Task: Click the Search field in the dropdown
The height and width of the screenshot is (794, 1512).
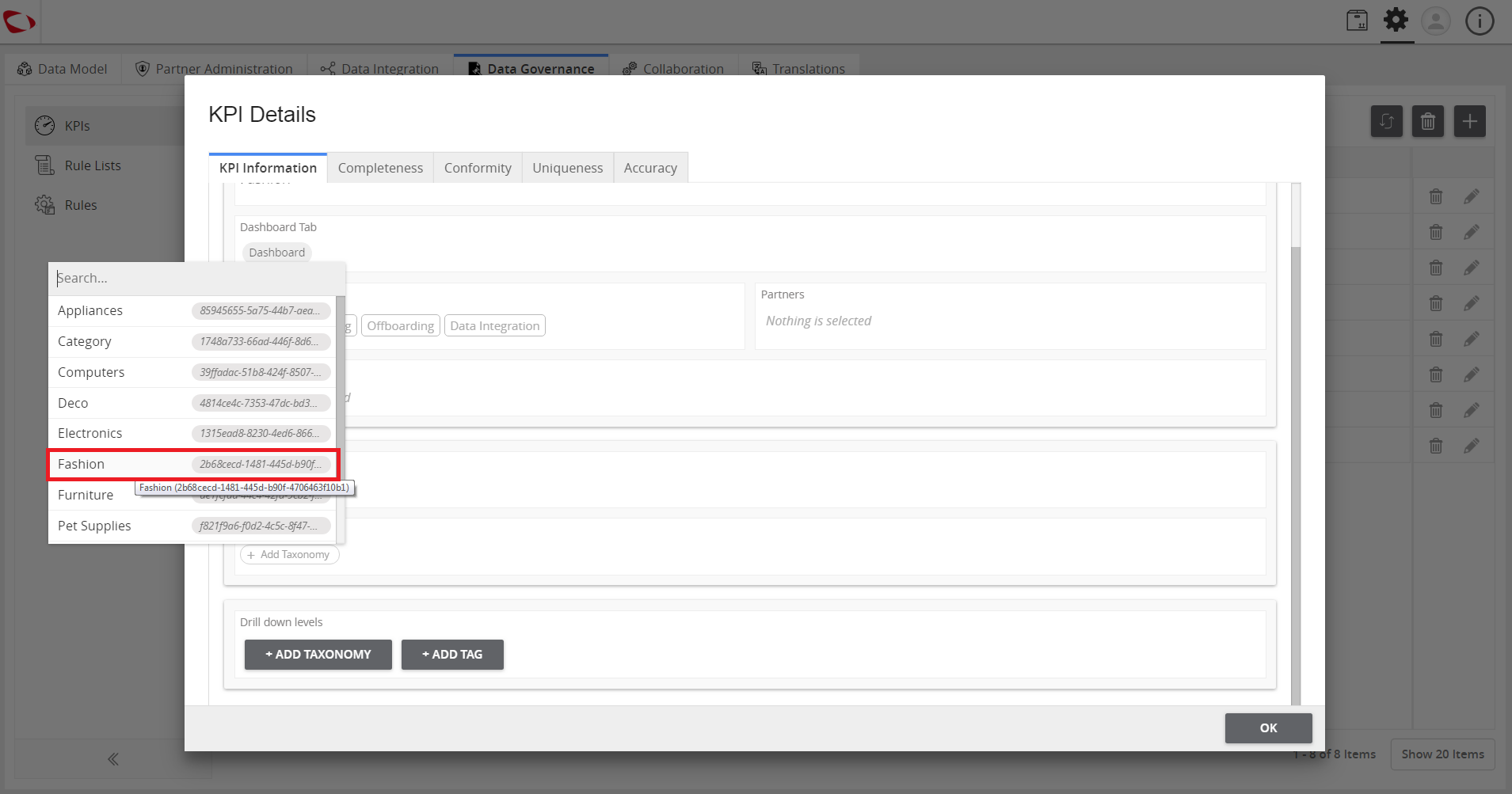Action: (x=196, y=278)
